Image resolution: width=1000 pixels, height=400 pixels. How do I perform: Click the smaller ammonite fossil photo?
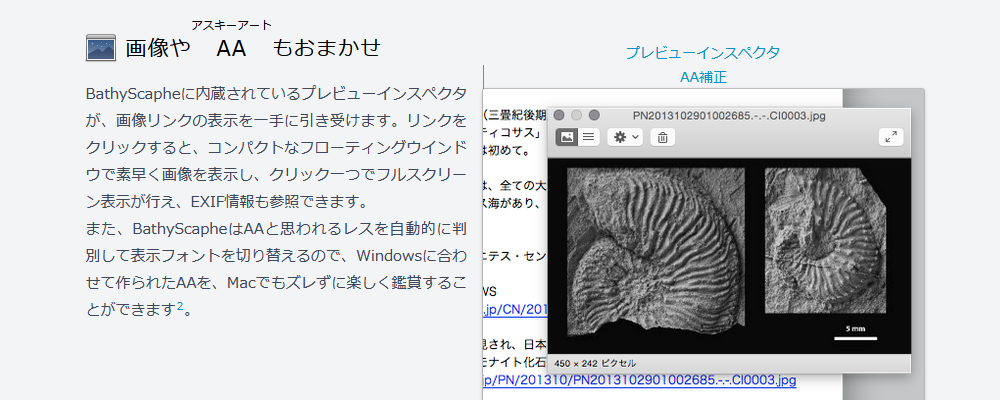(825, 241)
